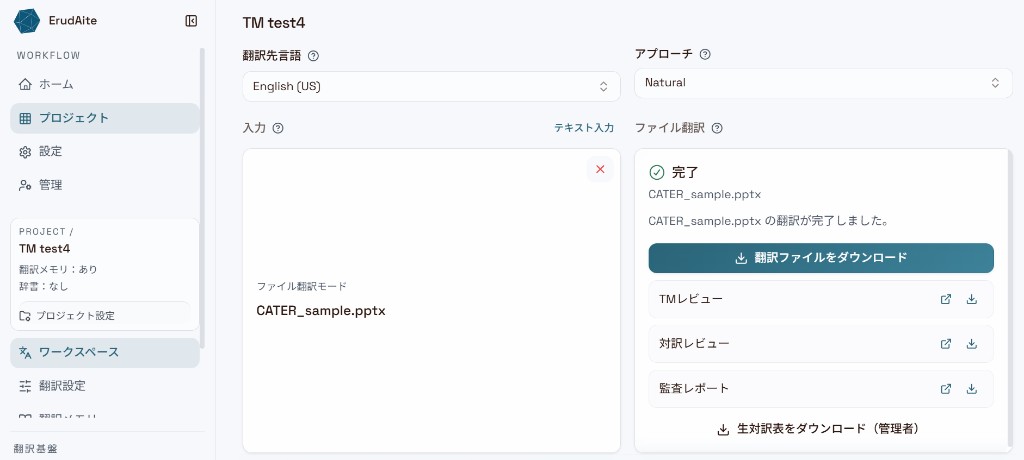Select プロジェクト in the sidebar

pos(104,118)
